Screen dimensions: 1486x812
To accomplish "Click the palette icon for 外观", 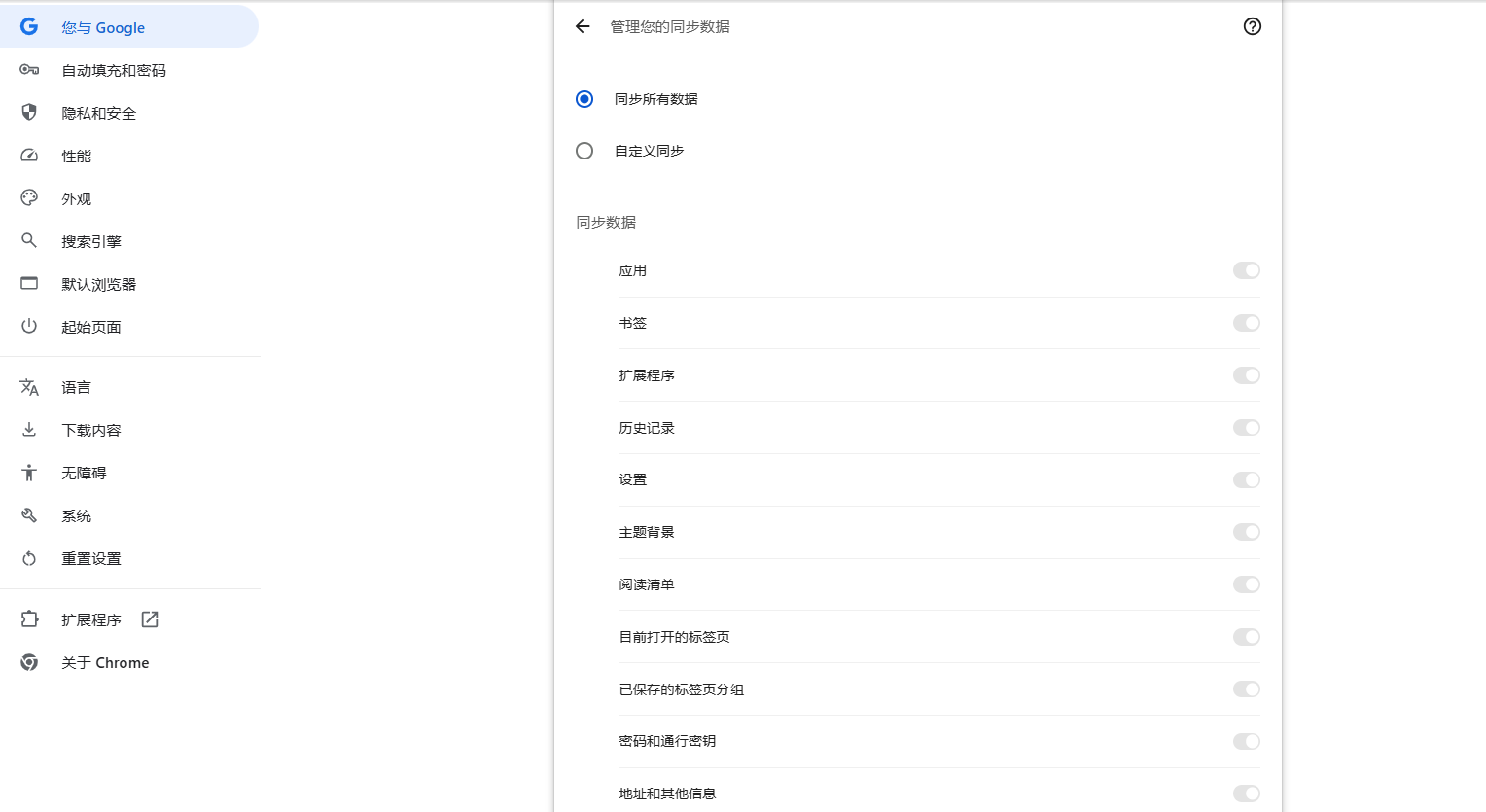I will [29, 198].
